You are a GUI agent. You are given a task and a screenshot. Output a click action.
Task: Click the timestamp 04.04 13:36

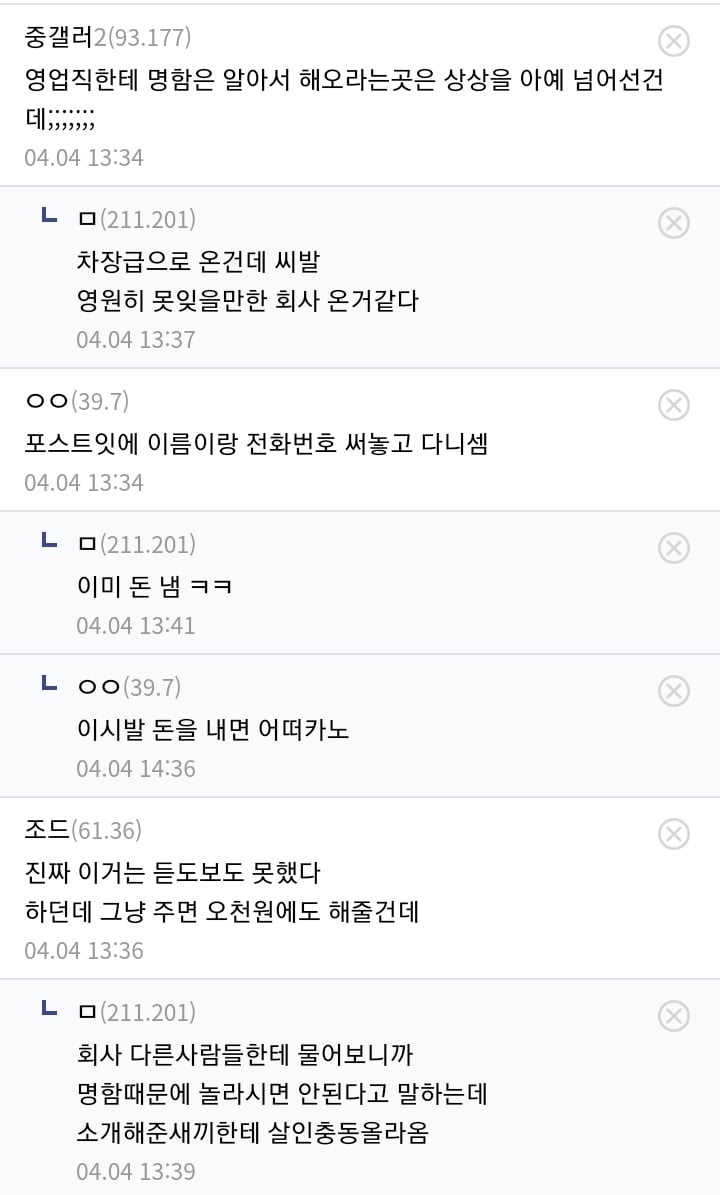pos(84,950)
